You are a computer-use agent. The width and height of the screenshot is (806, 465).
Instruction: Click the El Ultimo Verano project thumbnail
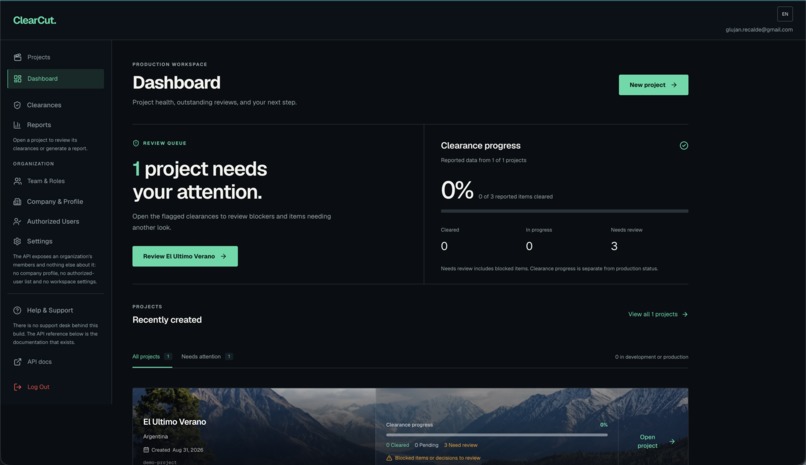(254, 426)
